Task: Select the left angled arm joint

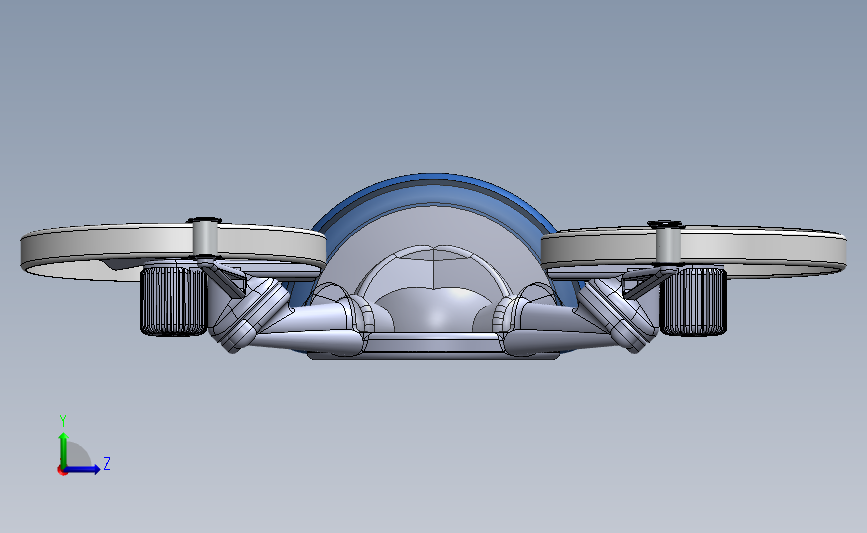Action: pyautogui.click(x=250, y=315)
